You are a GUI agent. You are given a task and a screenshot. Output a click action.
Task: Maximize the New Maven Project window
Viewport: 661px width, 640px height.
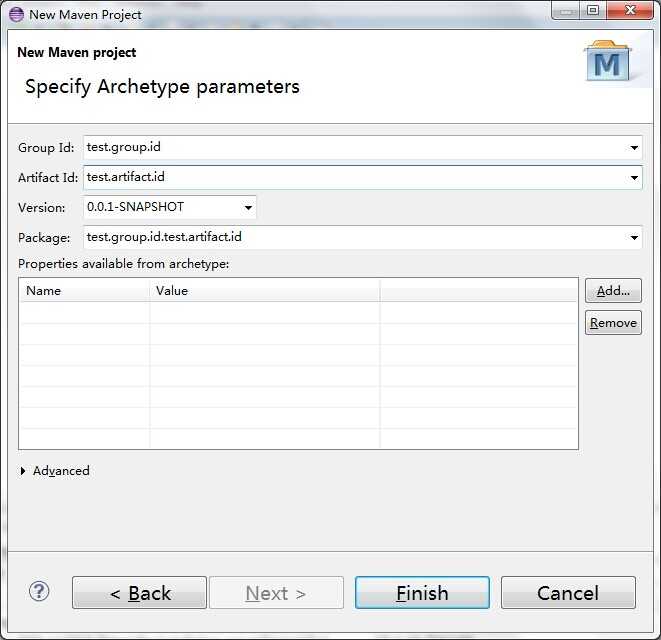[593, 10]
